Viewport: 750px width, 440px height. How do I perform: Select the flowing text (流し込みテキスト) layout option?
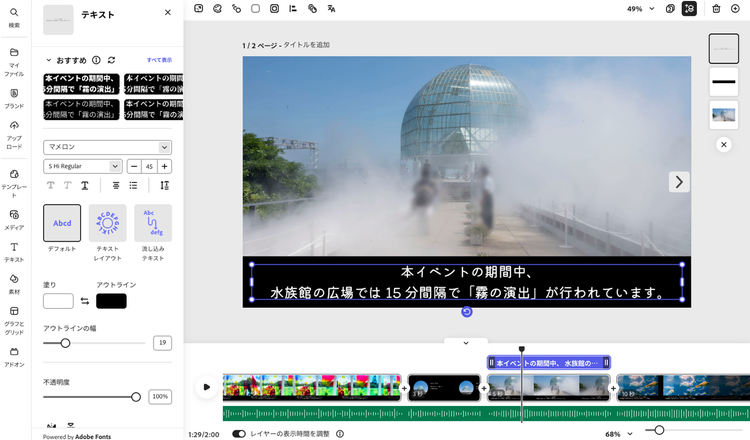[153, 223]
